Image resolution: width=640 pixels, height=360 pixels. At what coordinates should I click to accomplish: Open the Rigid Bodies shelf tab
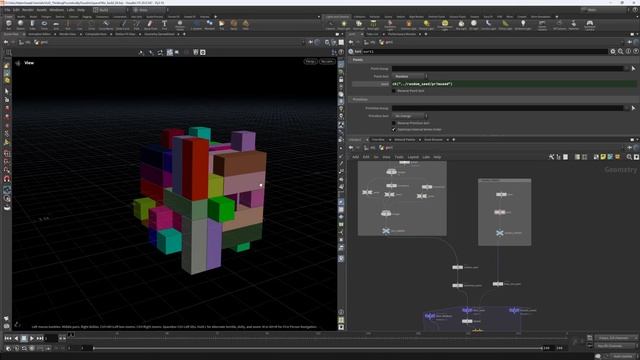(x=416, y=17)
